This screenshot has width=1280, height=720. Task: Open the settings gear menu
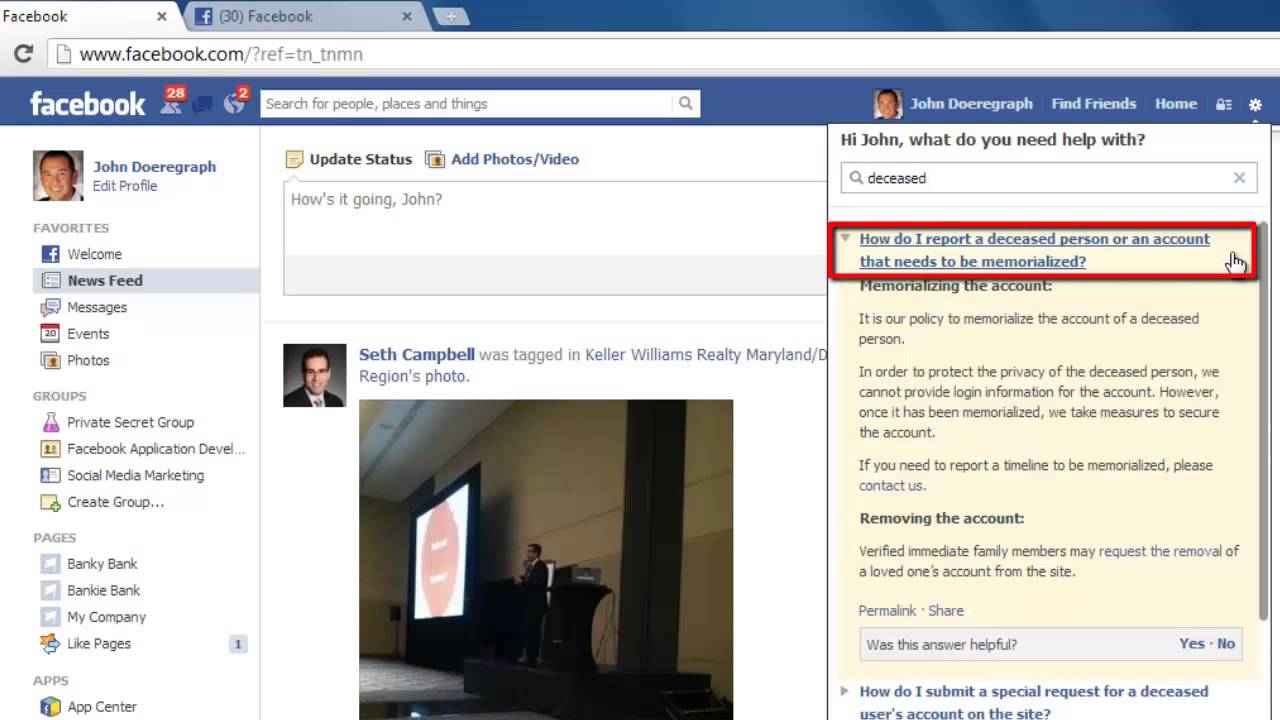point(1255,104)
